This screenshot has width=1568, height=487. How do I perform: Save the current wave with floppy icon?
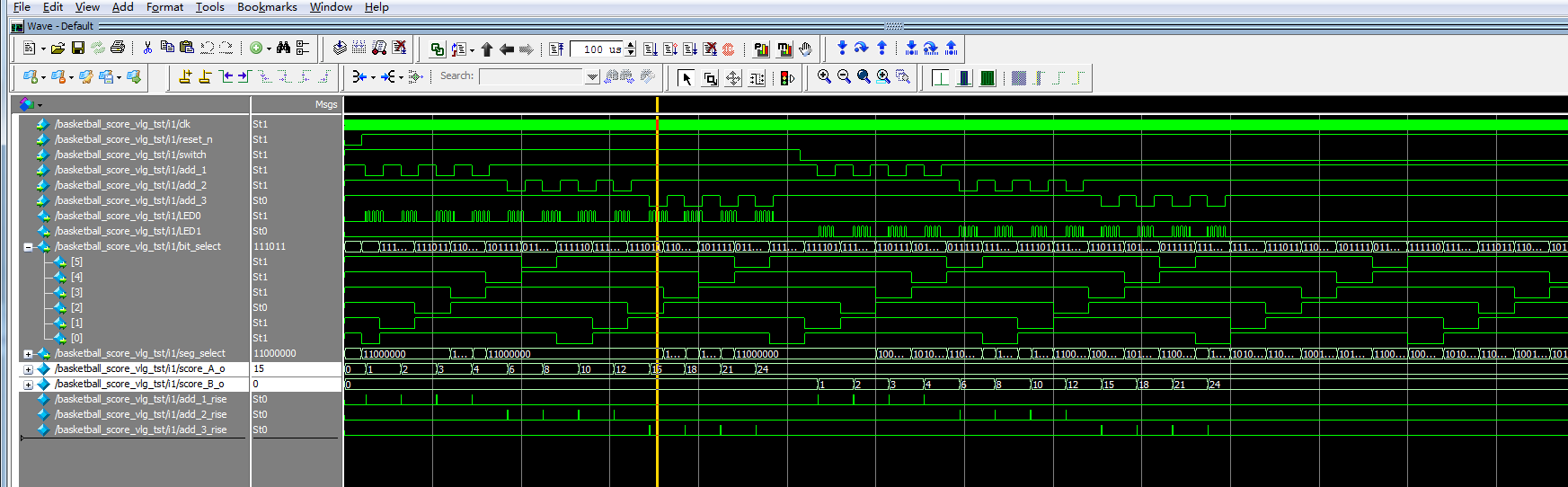pyautogui.click(x=78, y=49)
